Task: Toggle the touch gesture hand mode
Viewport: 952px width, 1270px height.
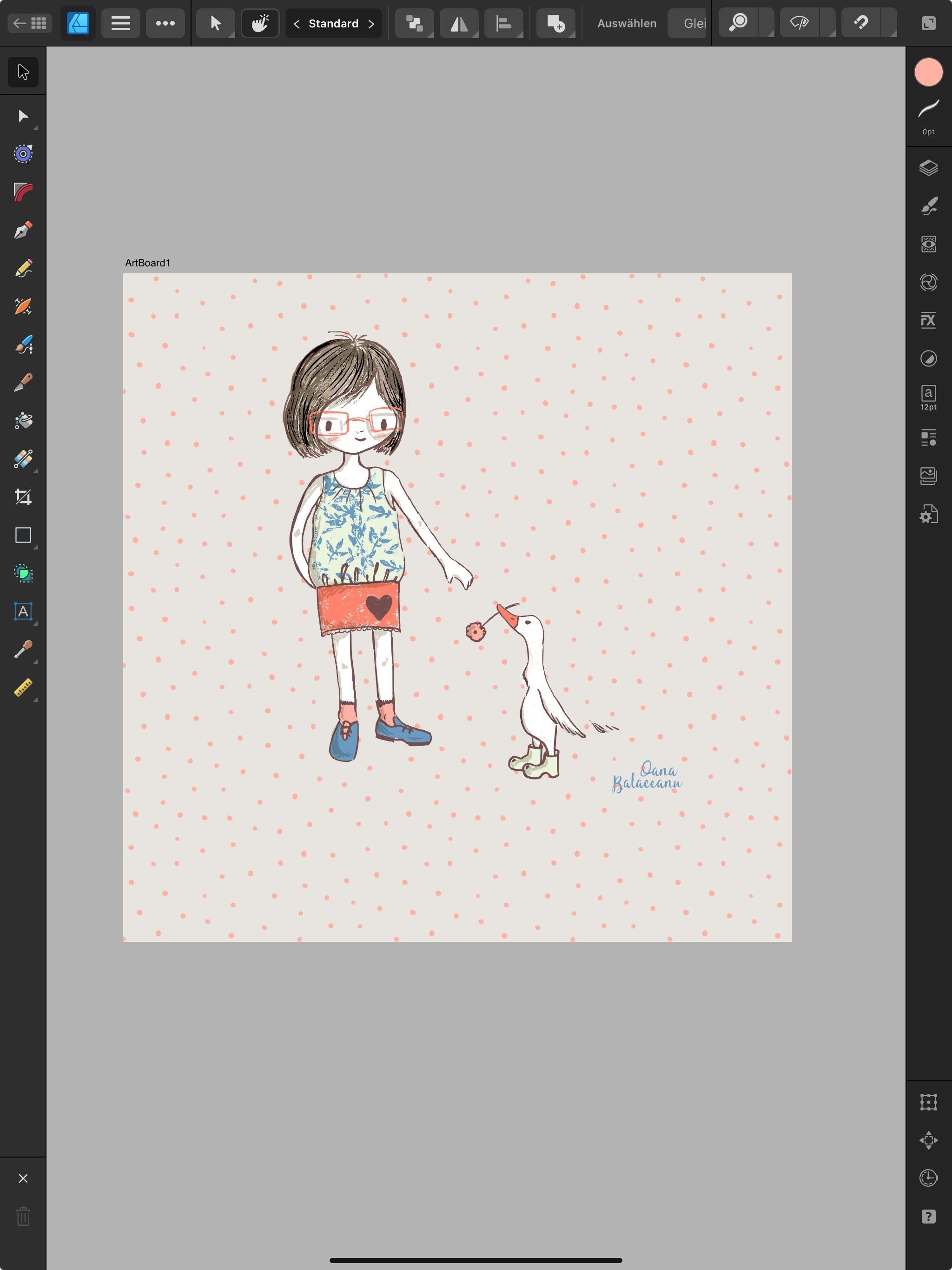Action: point(260,24)
